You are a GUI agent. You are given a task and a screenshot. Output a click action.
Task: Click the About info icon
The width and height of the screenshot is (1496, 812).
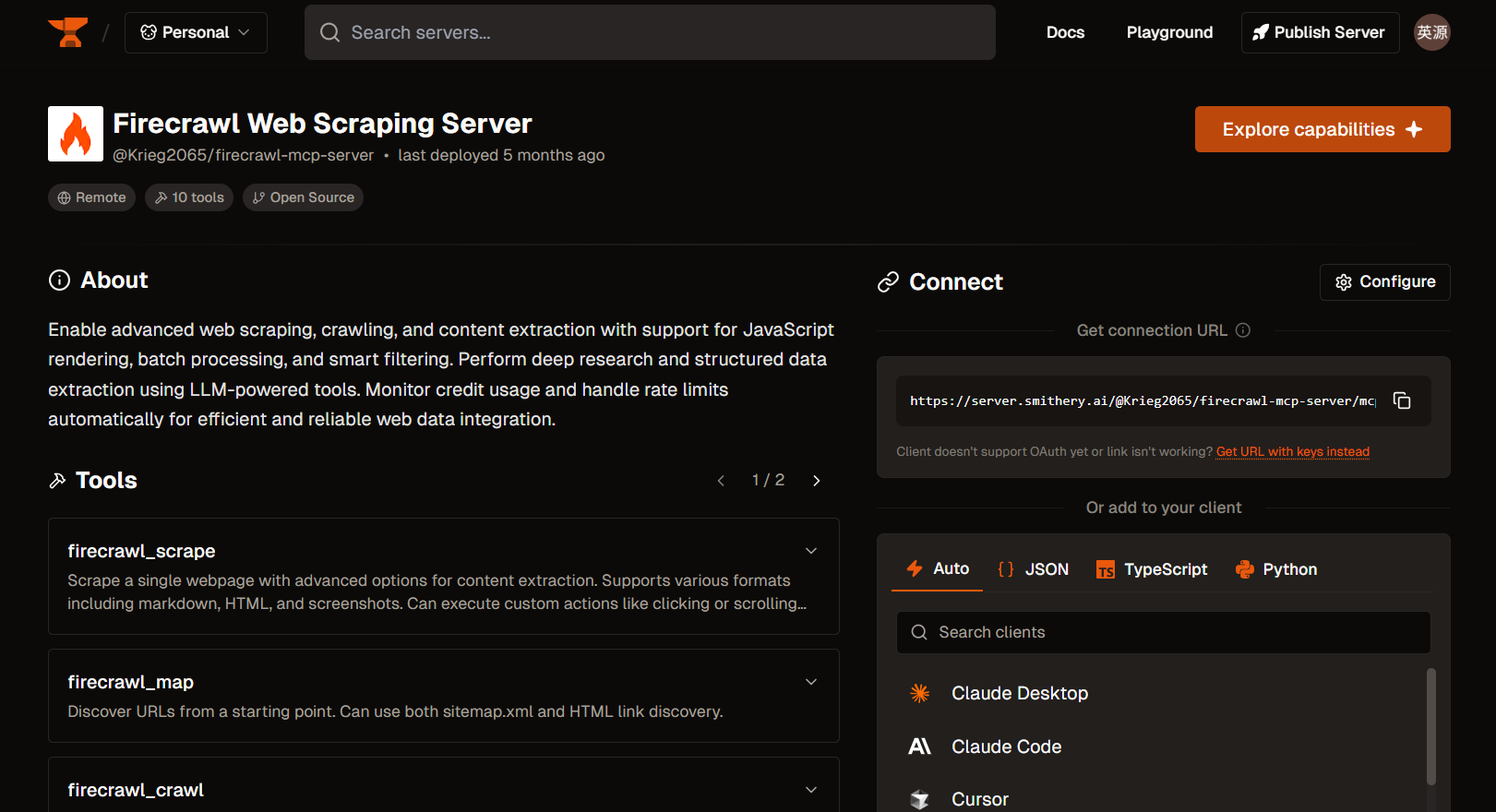tap(59, 281)
